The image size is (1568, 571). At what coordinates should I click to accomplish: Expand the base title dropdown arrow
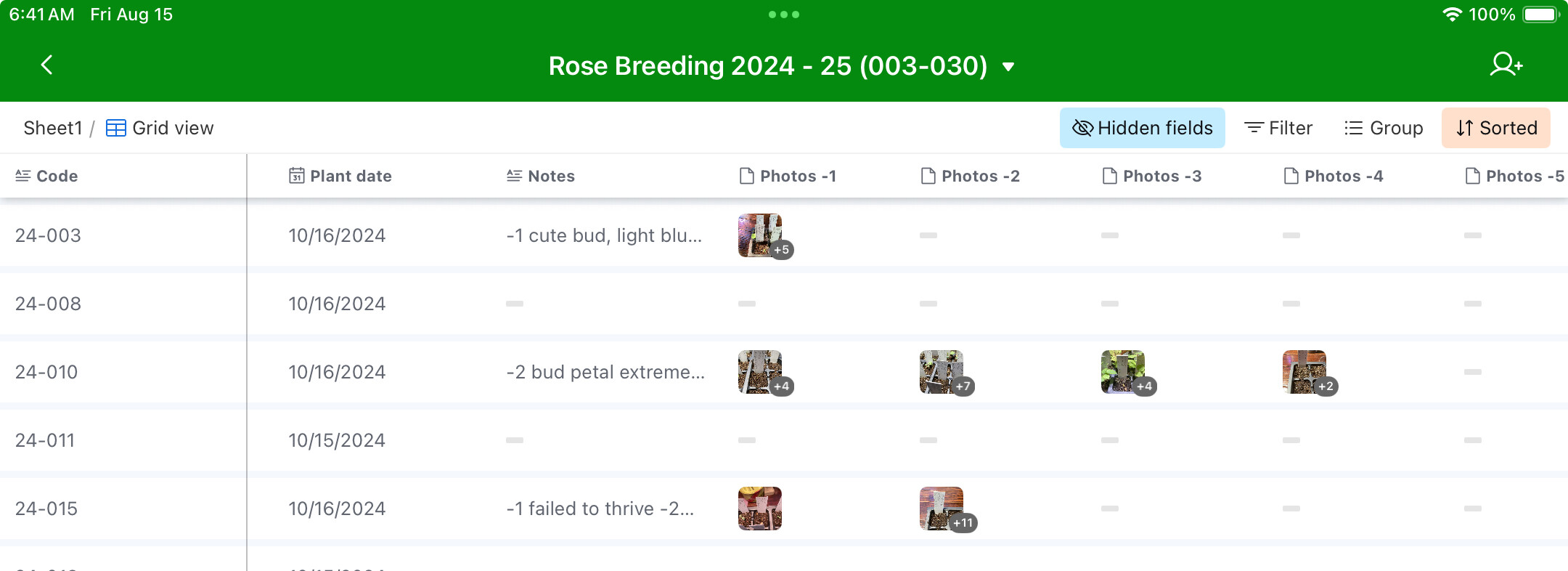[x=1008, y=67]
